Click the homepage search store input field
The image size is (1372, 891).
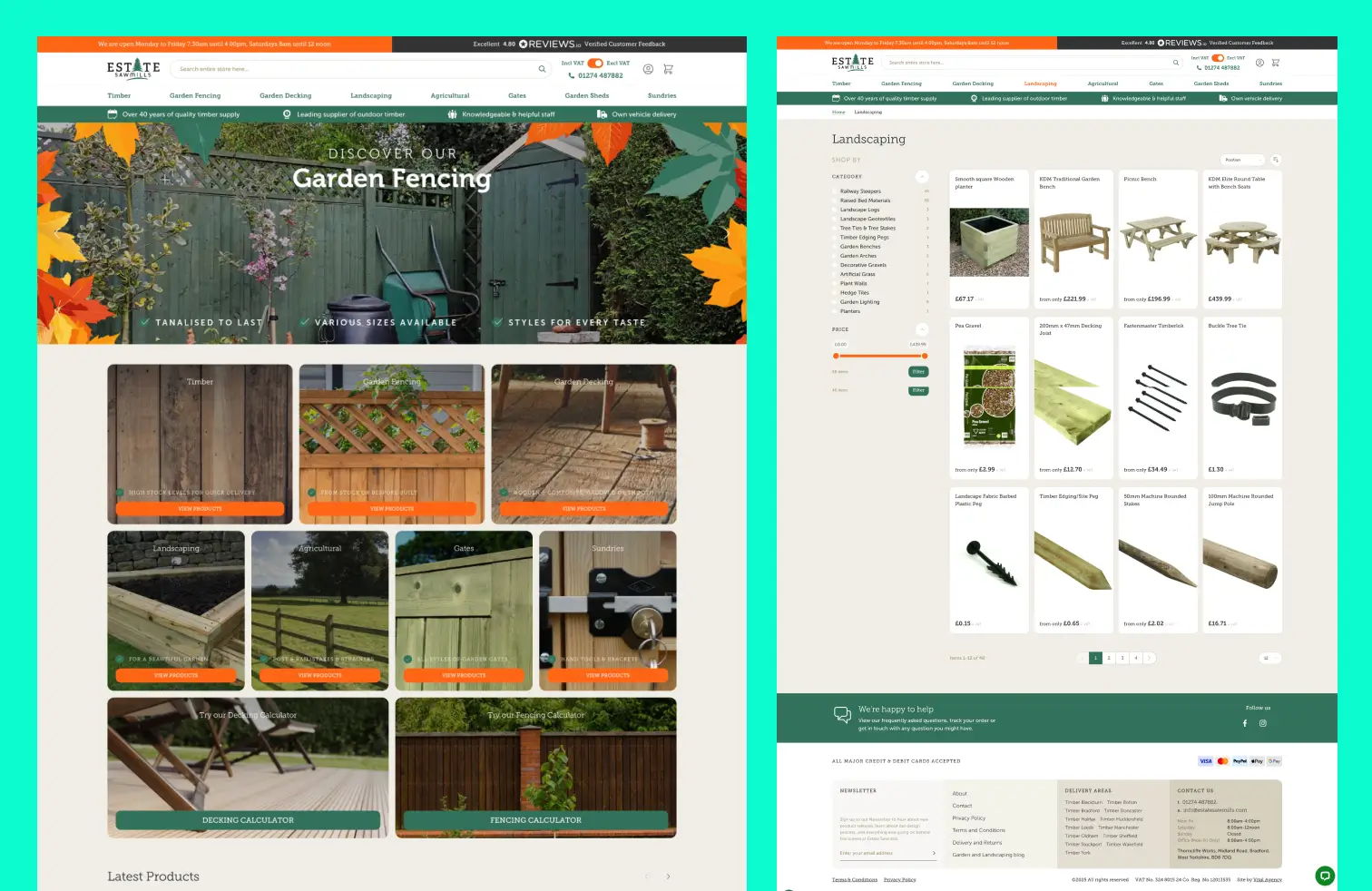(354, 69)
